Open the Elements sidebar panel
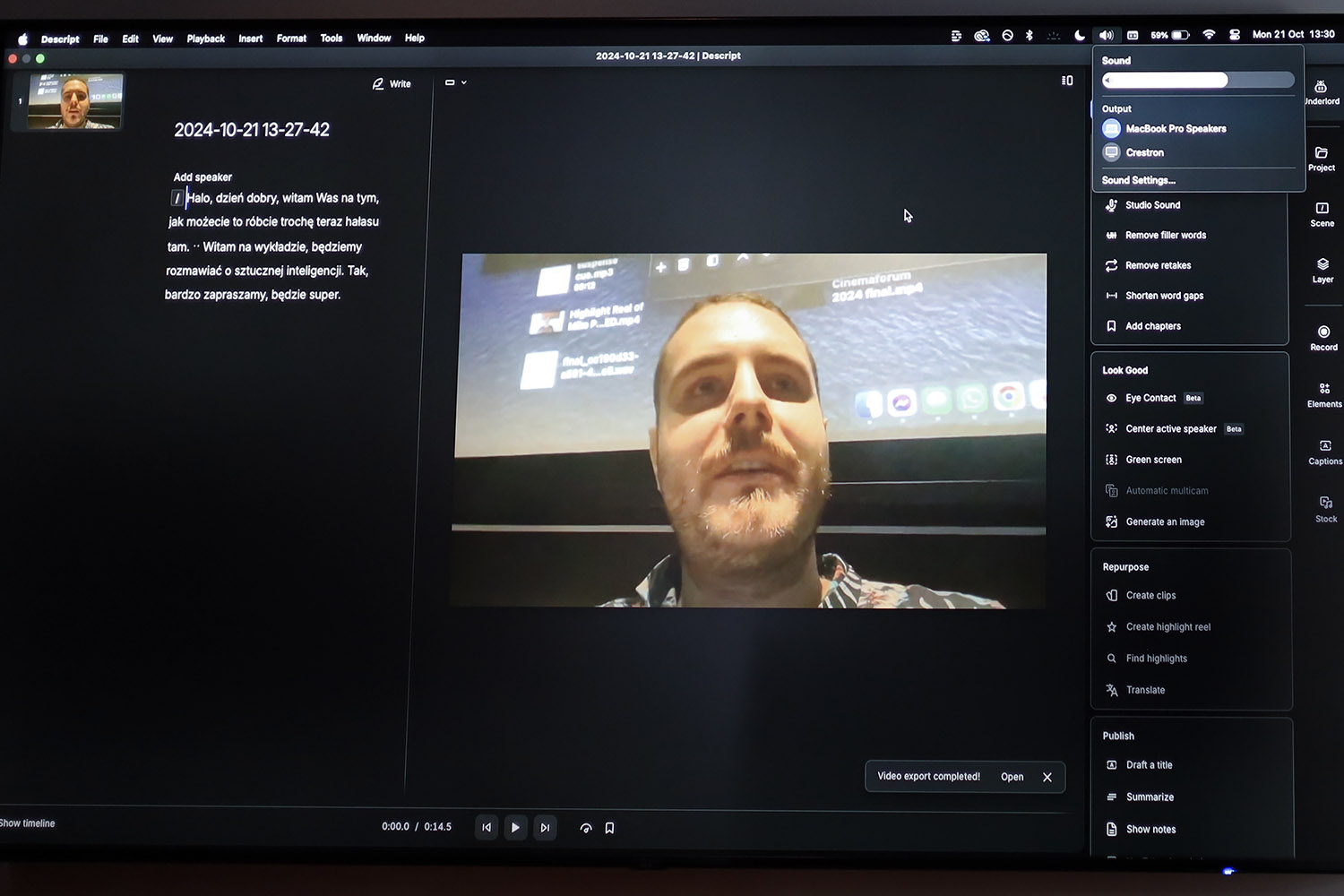 click(1324, 392)
